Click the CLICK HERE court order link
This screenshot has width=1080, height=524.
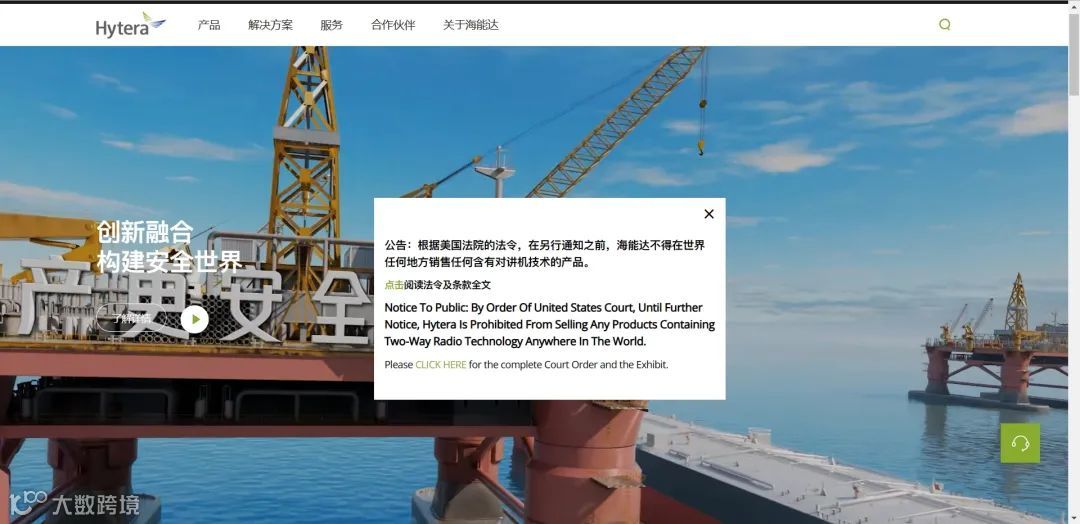(x=441, y=364)
